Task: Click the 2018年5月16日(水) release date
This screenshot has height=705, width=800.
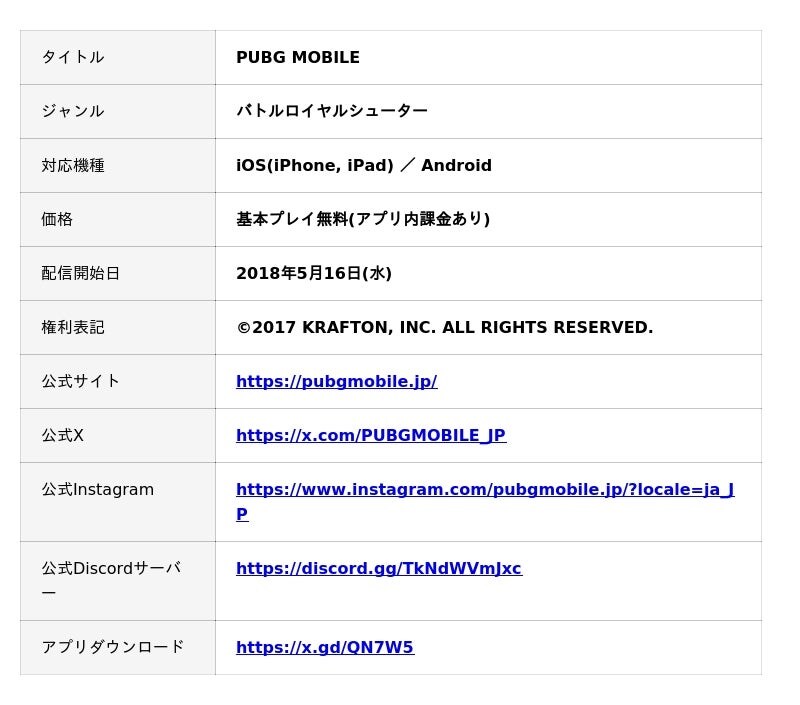Action: pyautogui.click(x=313, y=273)
